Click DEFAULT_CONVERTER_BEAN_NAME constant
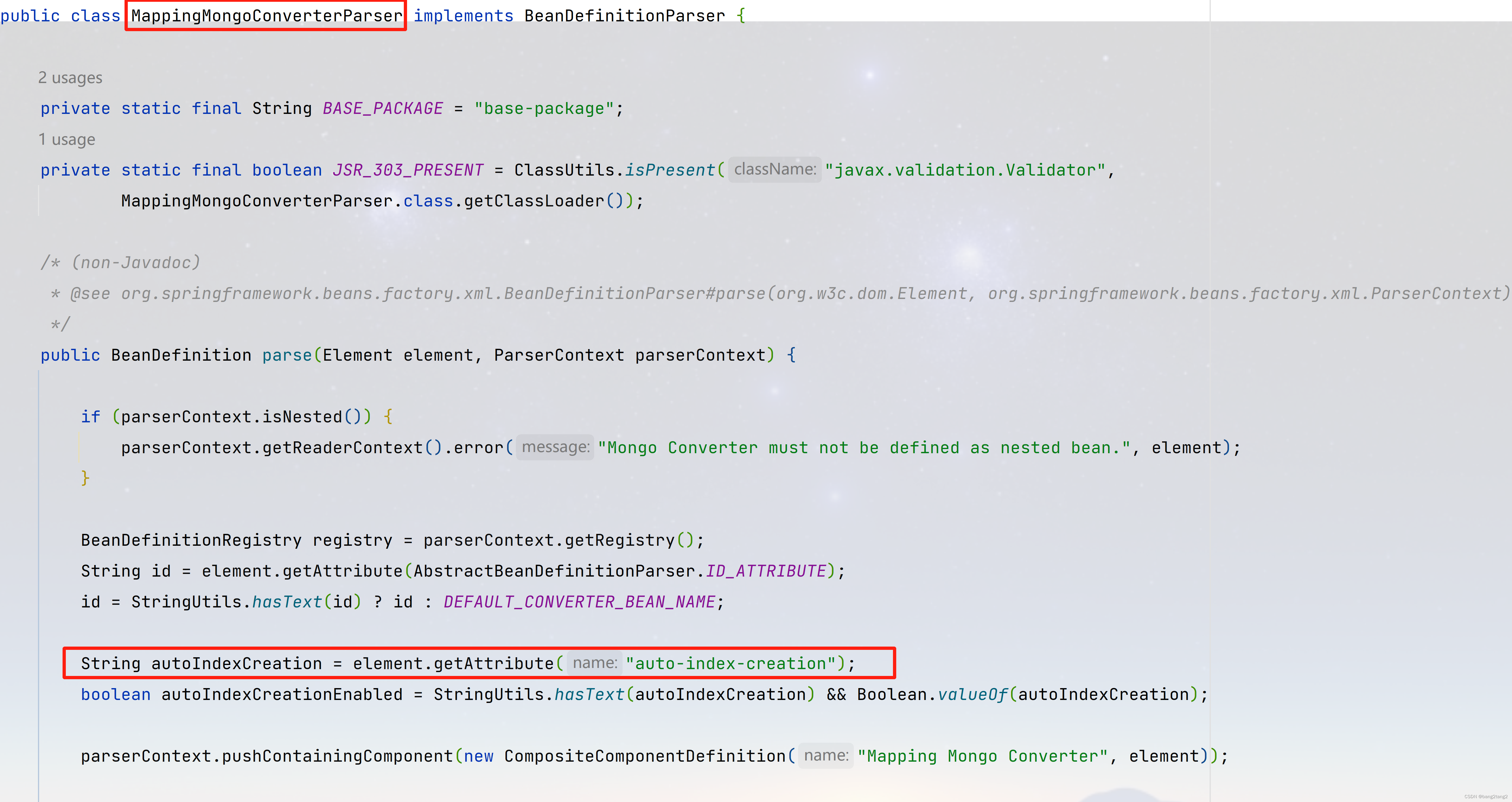The image size is (1512, 802). [579, 602]
